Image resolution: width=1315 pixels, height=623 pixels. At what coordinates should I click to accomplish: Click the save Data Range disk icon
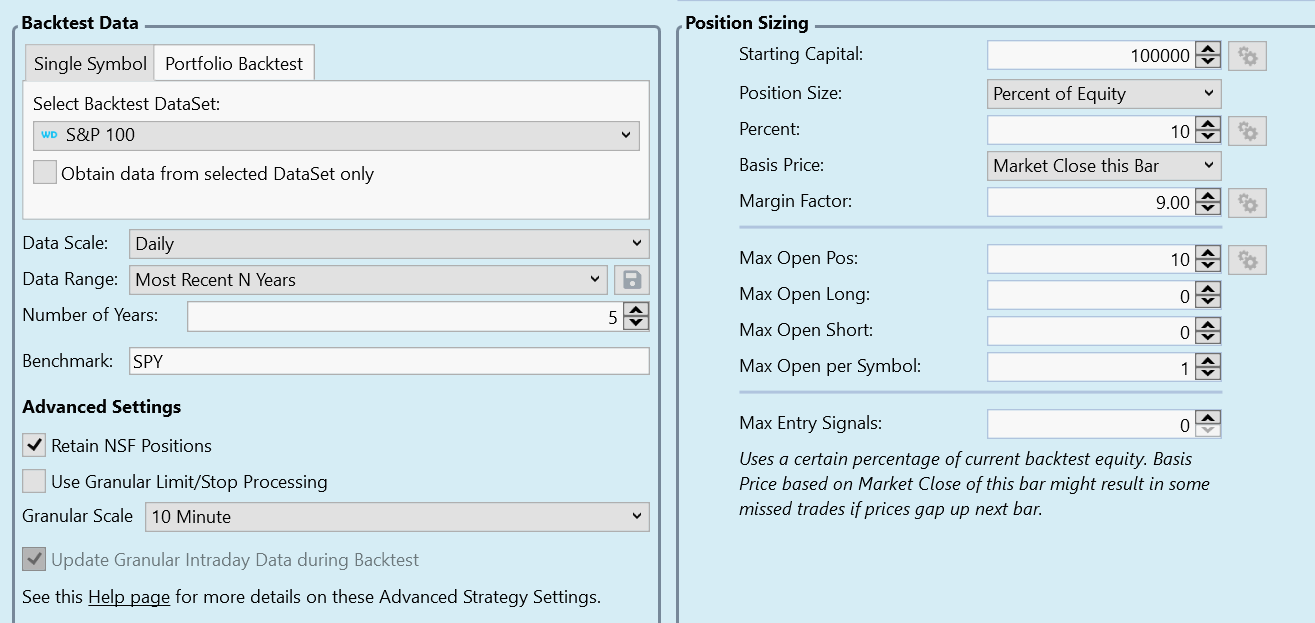[x=632, y=280]
